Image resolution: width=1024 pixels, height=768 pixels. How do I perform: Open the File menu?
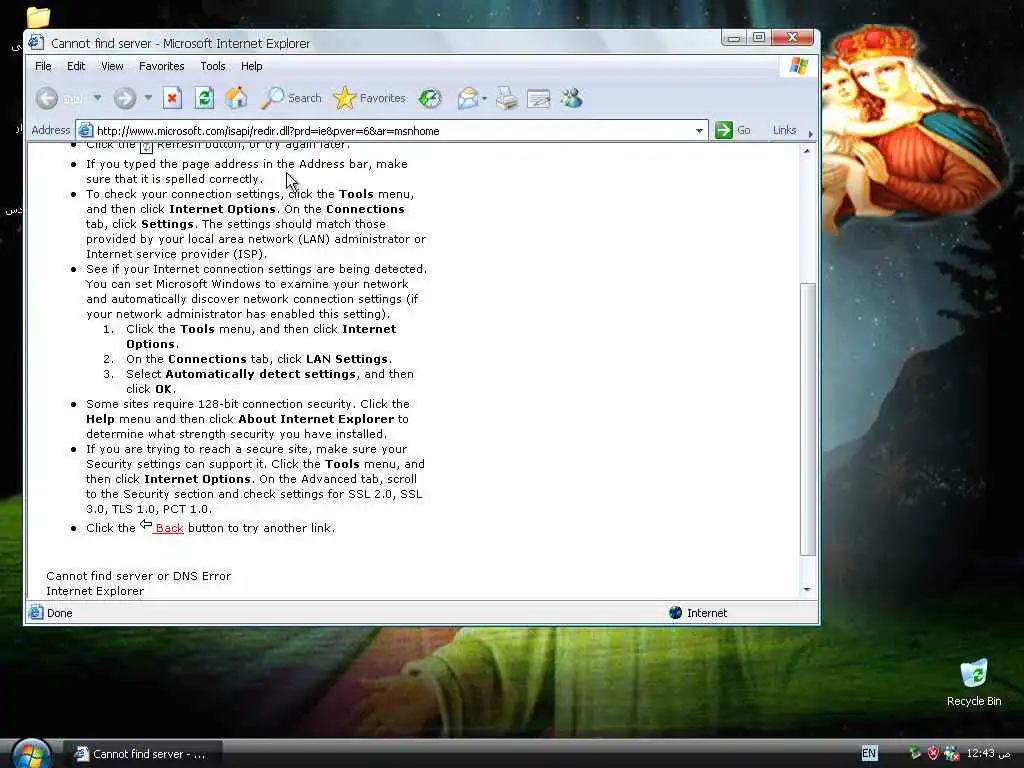[43, 66]
